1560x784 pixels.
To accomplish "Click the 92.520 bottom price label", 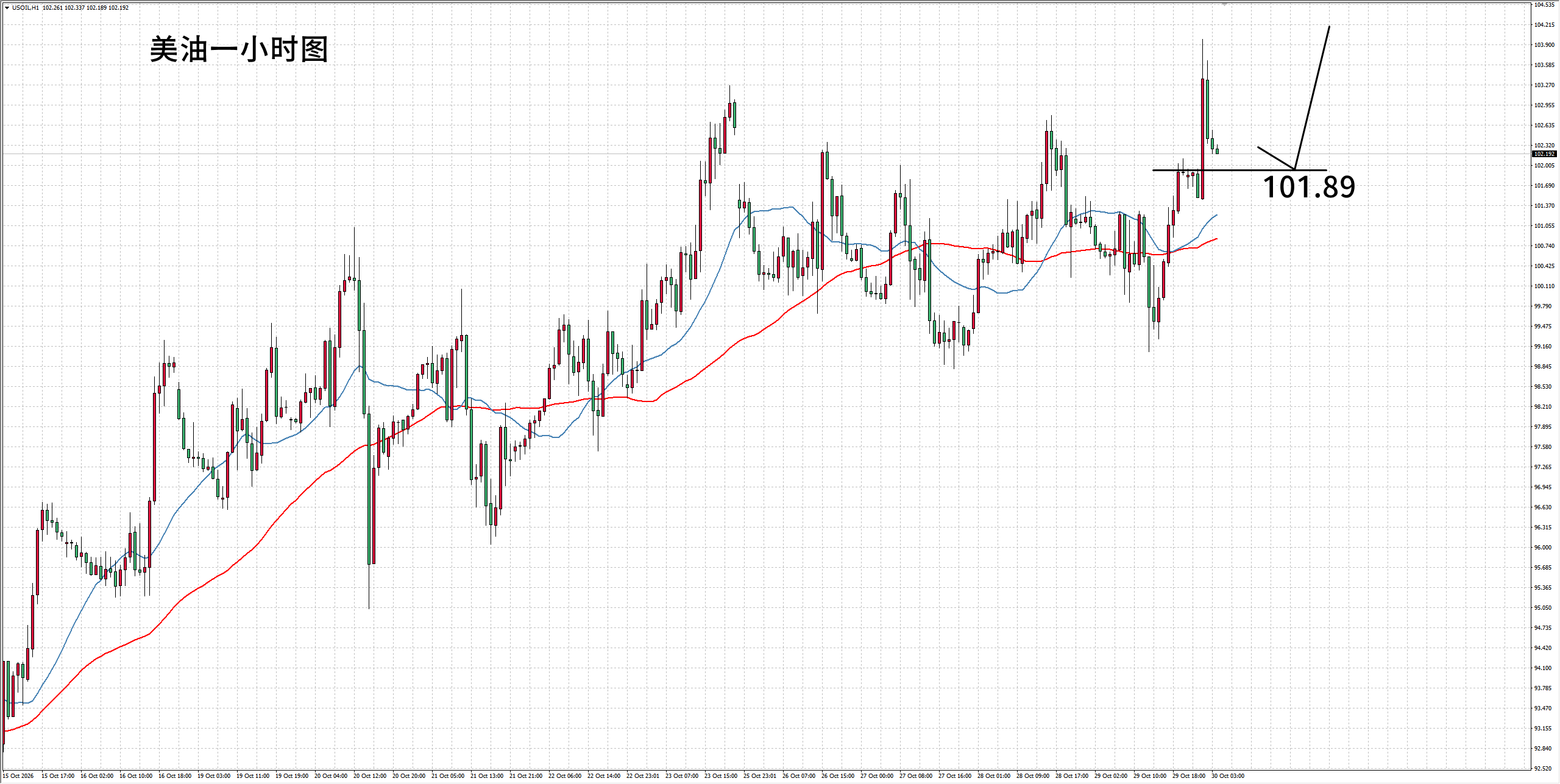I will (1544, 769).
